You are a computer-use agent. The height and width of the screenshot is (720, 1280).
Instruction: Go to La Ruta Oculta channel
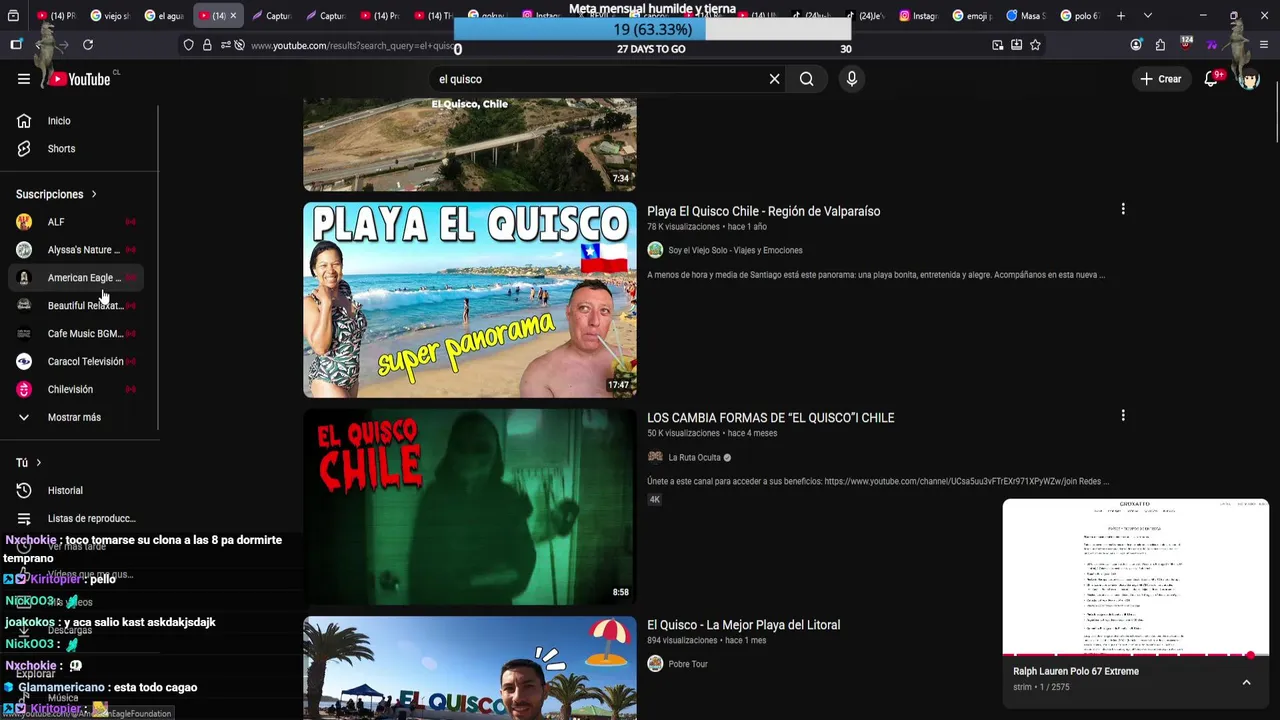point(694,458)
